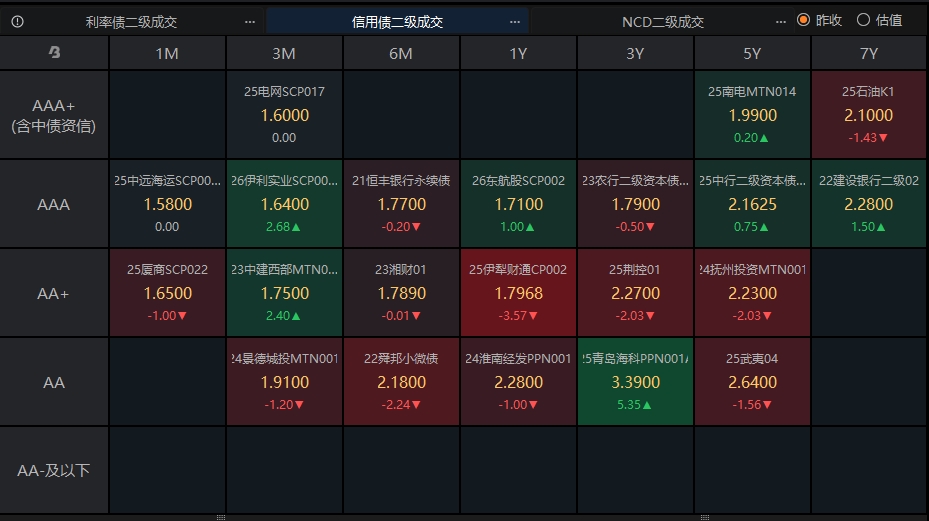This screenshot has width=929, height=521.
Task: Select the AA+ rating row label
Action: tap(54, 293)
